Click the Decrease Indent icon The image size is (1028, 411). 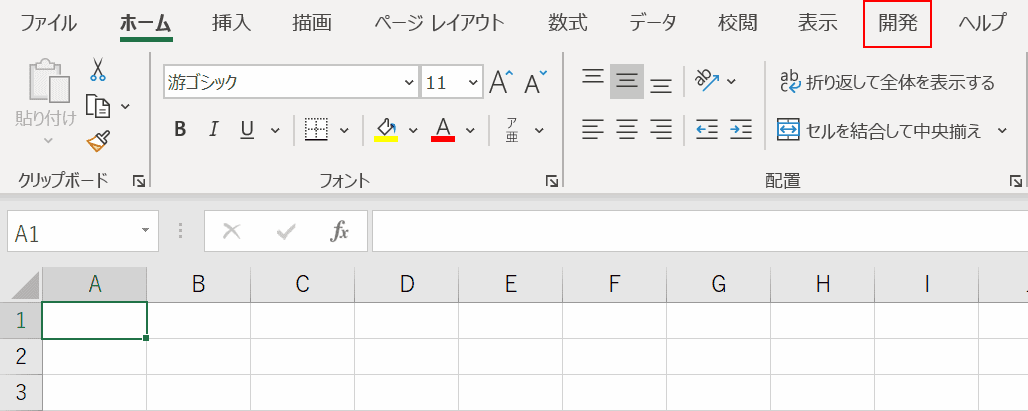pos(707,129)
